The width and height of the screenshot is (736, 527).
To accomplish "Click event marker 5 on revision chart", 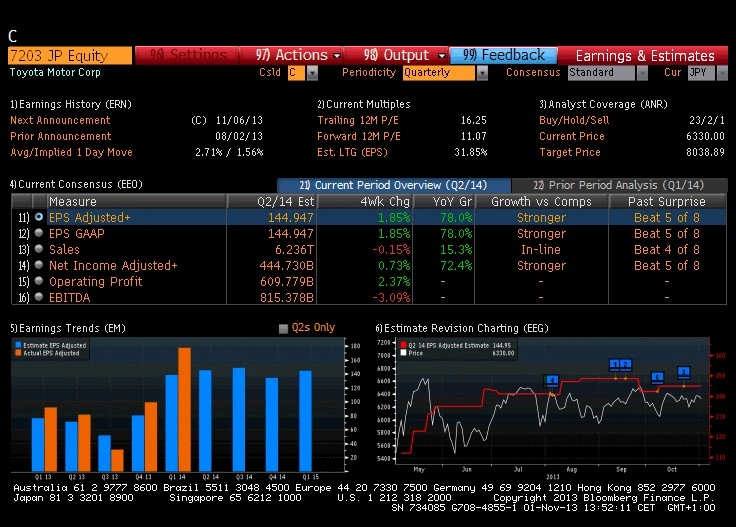I will [658, 377].
